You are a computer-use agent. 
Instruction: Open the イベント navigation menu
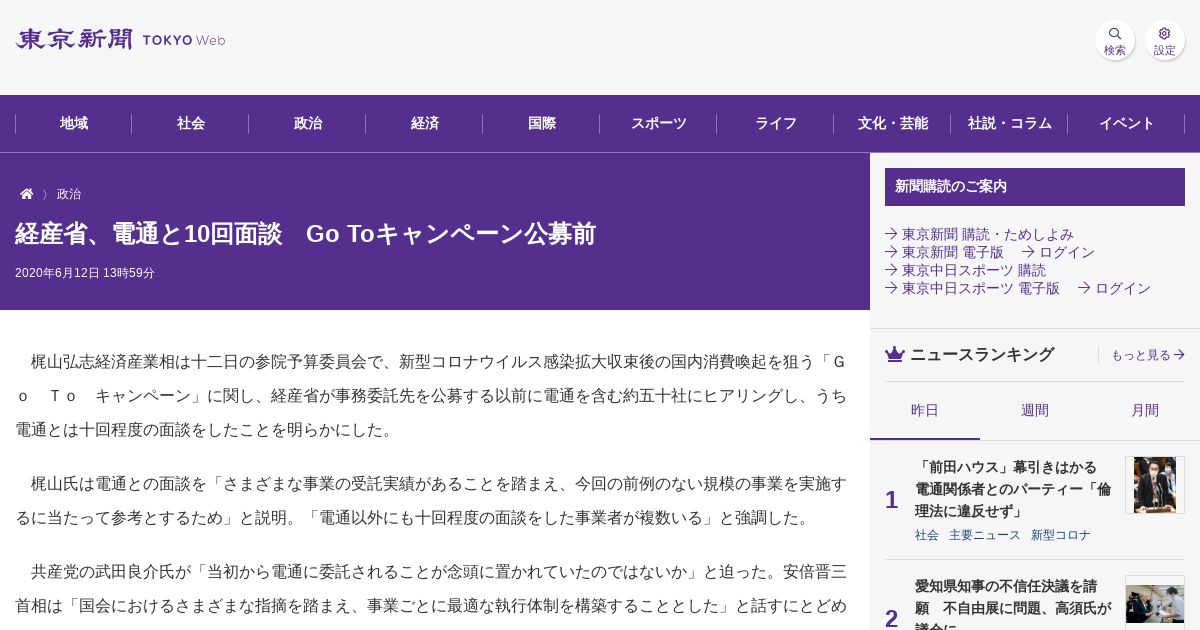click(x=1127, y=123)
